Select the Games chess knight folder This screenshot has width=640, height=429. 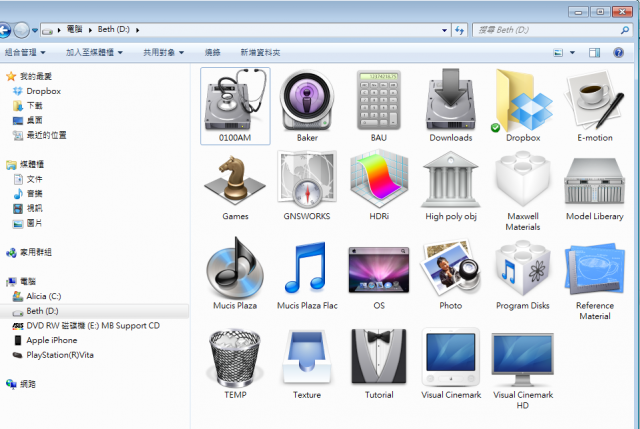(235, 180)
